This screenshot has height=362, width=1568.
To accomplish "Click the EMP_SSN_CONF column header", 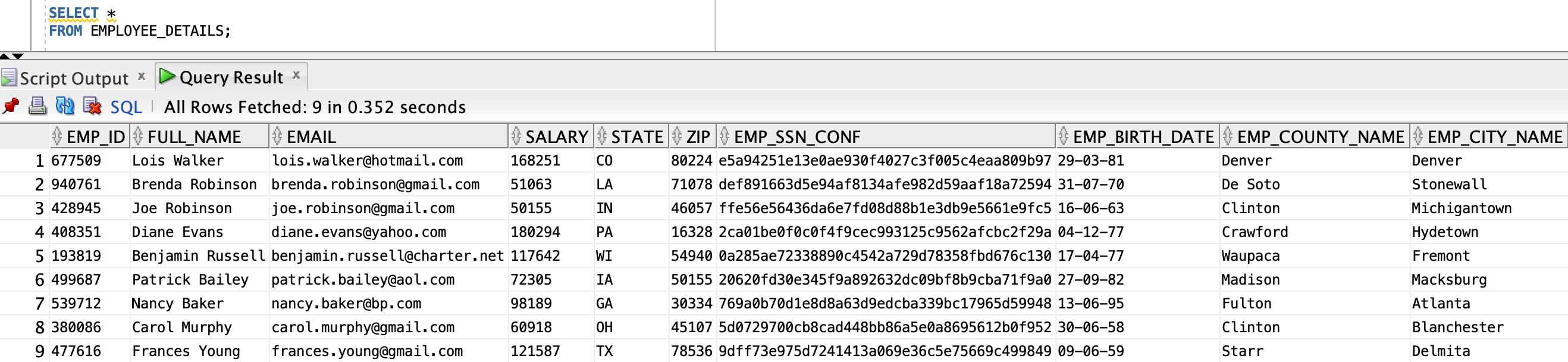I will (x=796, y=136).
